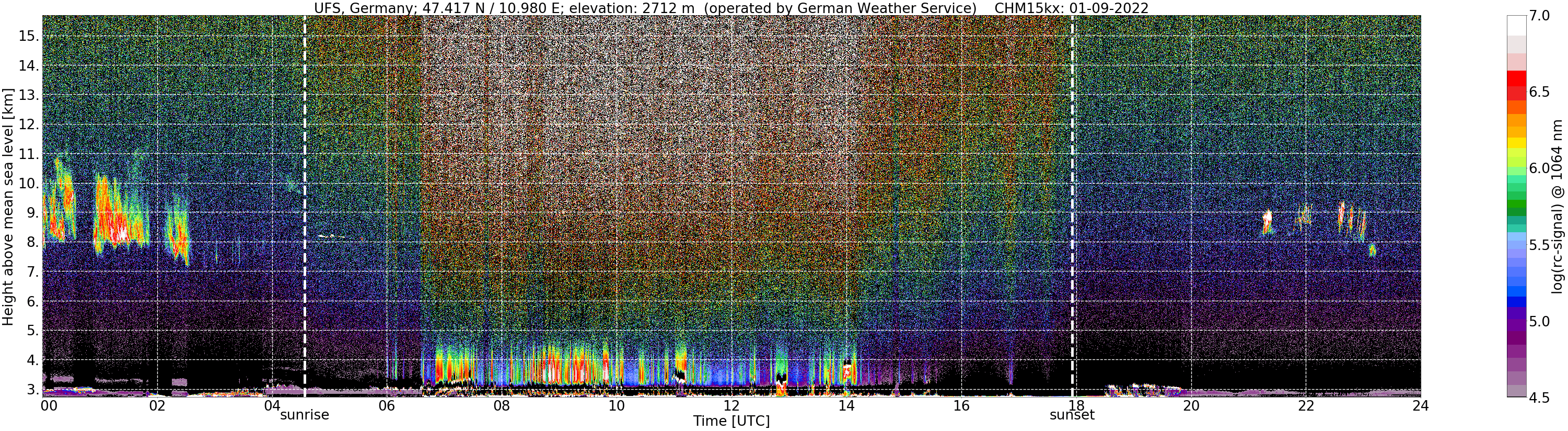Click the y-axis tick label '5.'
1568x431 pixels.
click(x=33, y=331)
